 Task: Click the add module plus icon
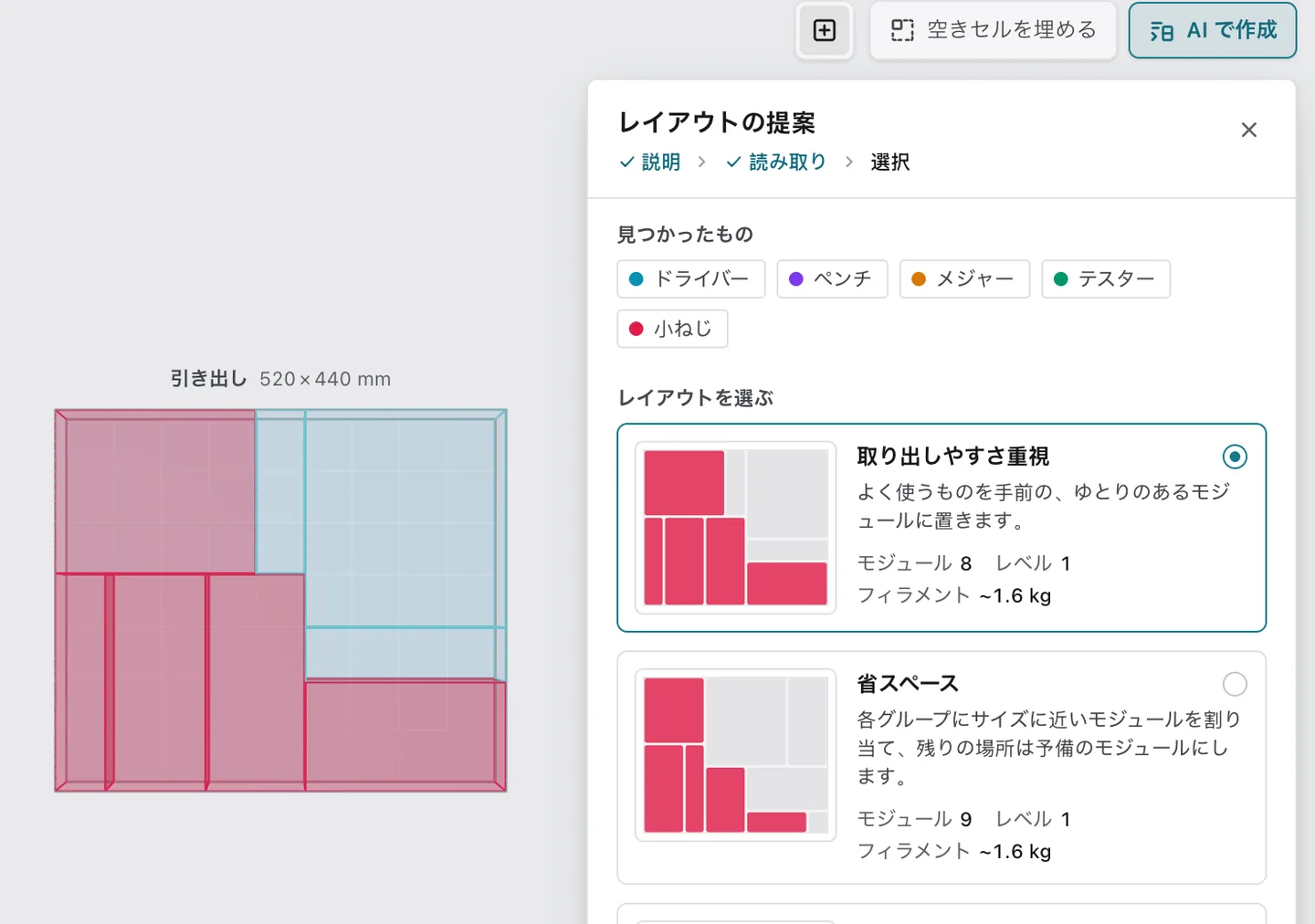[x=825, y=30]
